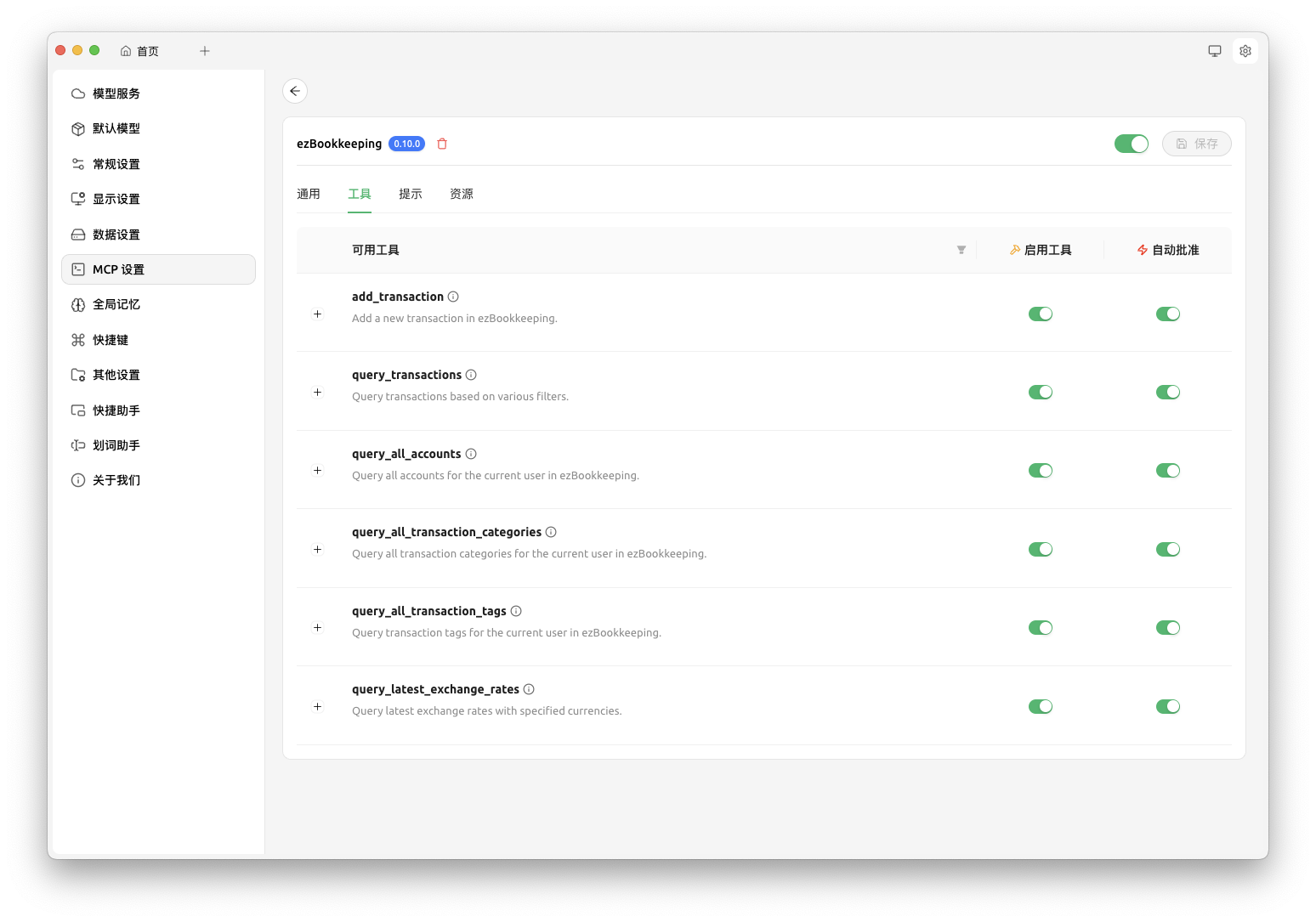Expand the query_all_accounts row details
The image size is (1316, 922).
[x=317, y=470]
